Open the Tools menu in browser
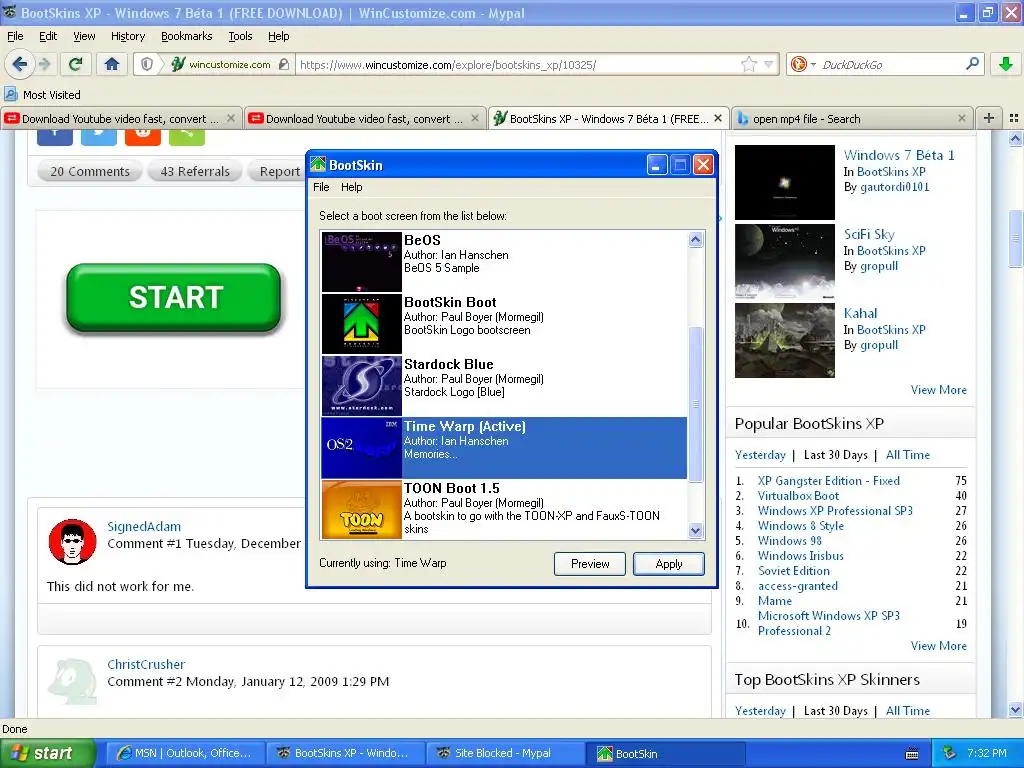 240,36
